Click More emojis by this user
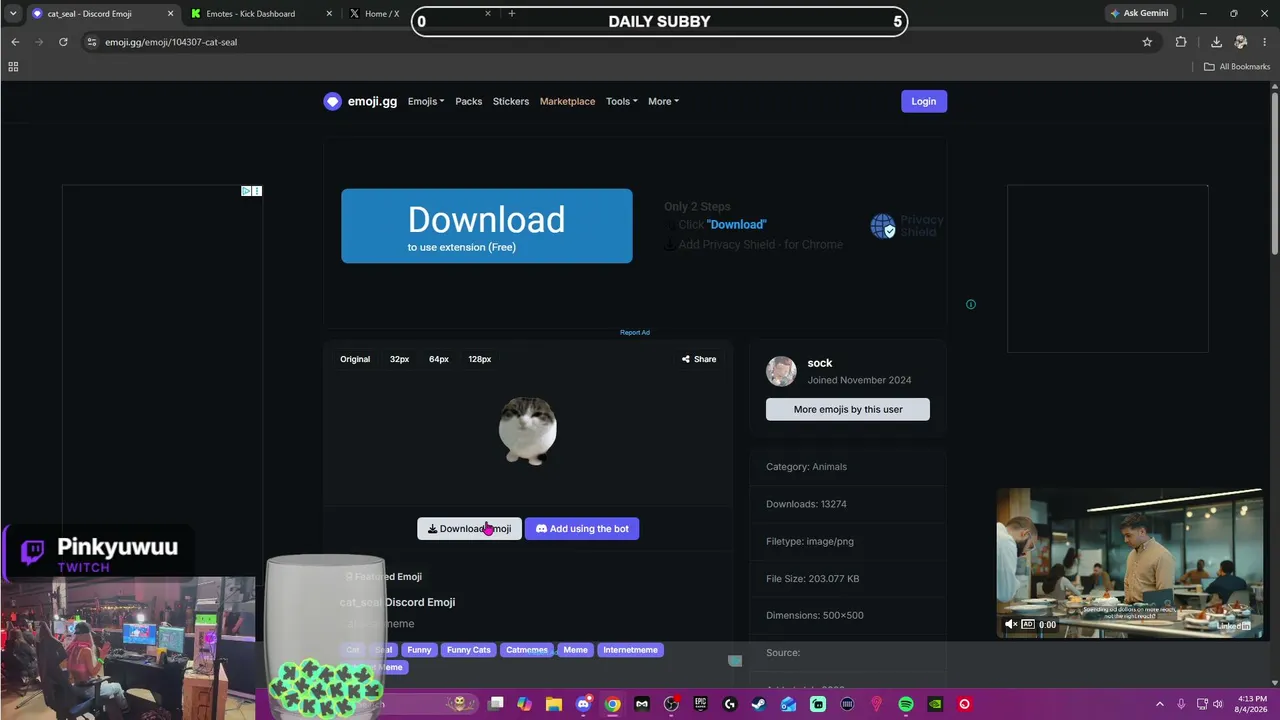Image resolution: width=1280 pixels, height=720 pixels. click(848, 409)
